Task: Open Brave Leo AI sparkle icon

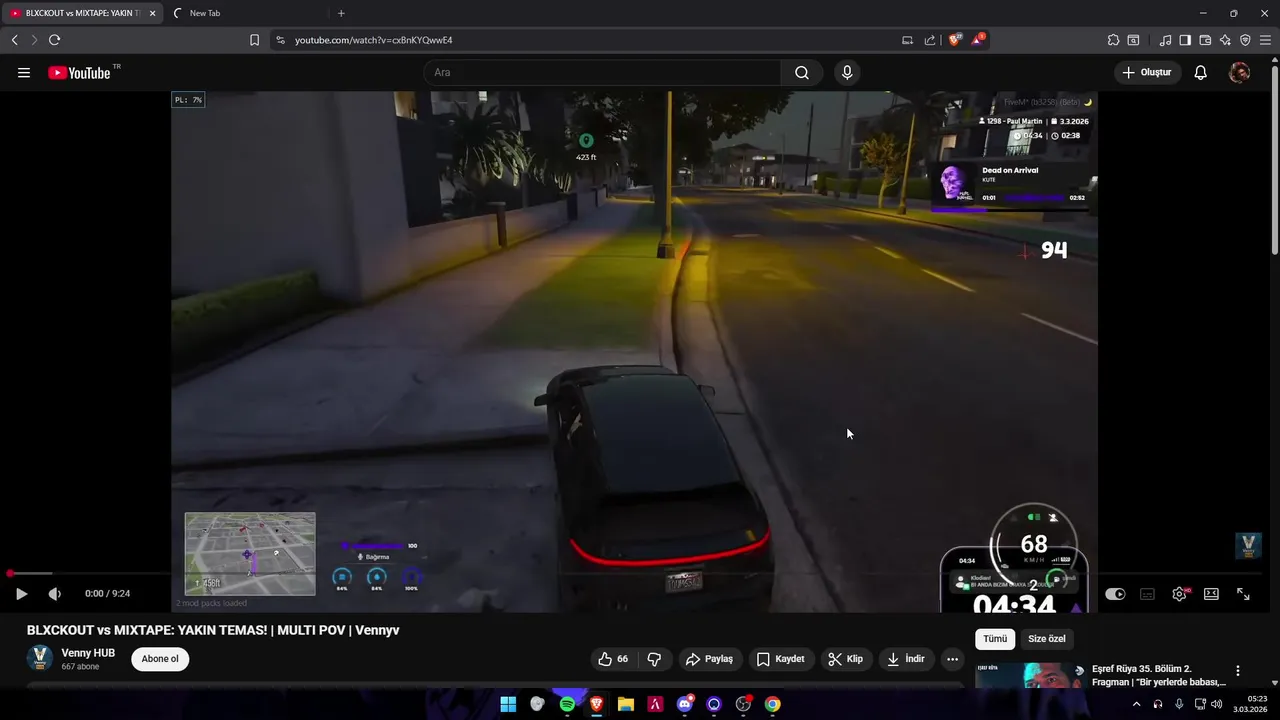Action: click(x=1225, y=40)
